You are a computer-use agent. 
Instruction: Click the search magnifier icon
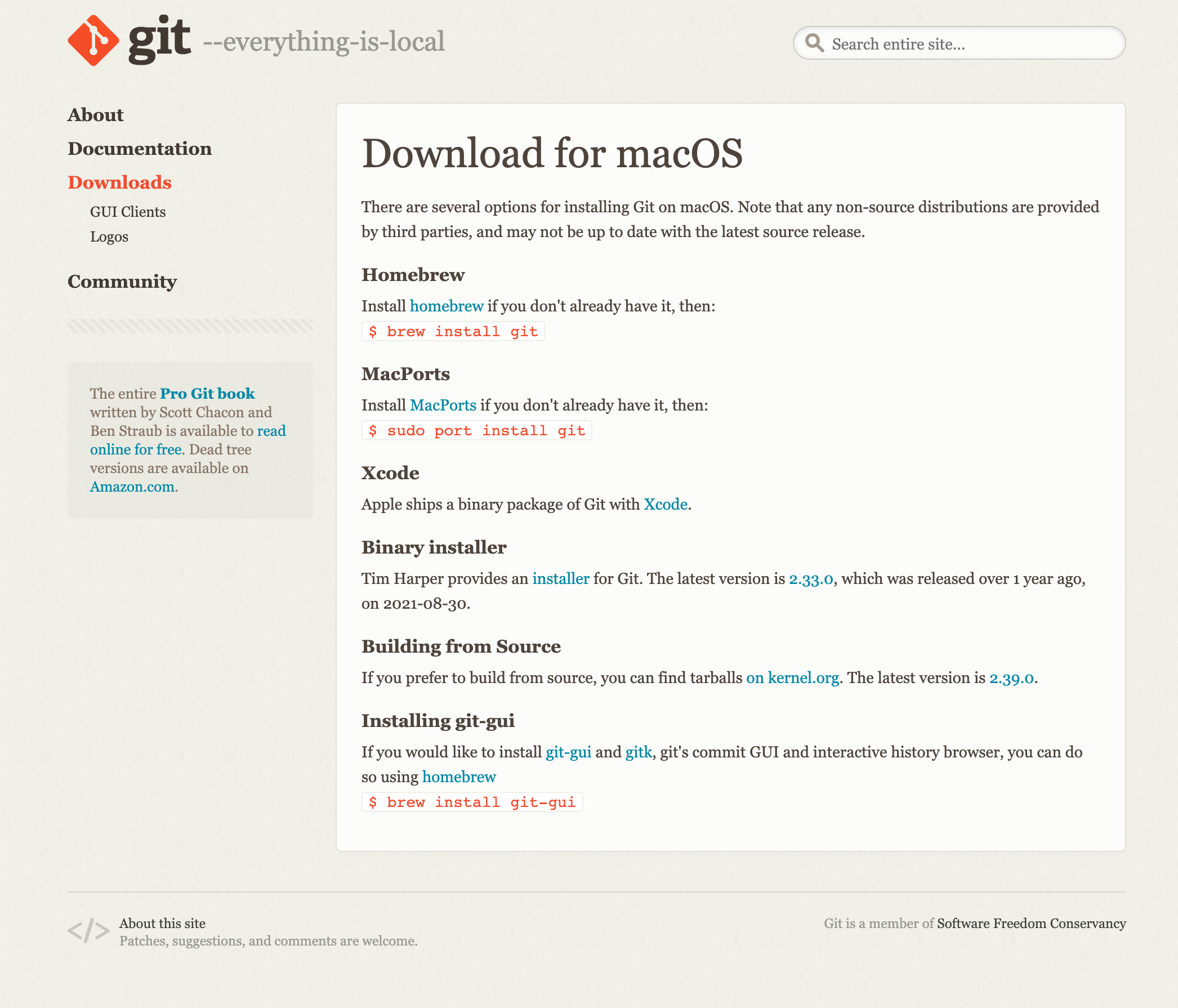tap(815, 43)
